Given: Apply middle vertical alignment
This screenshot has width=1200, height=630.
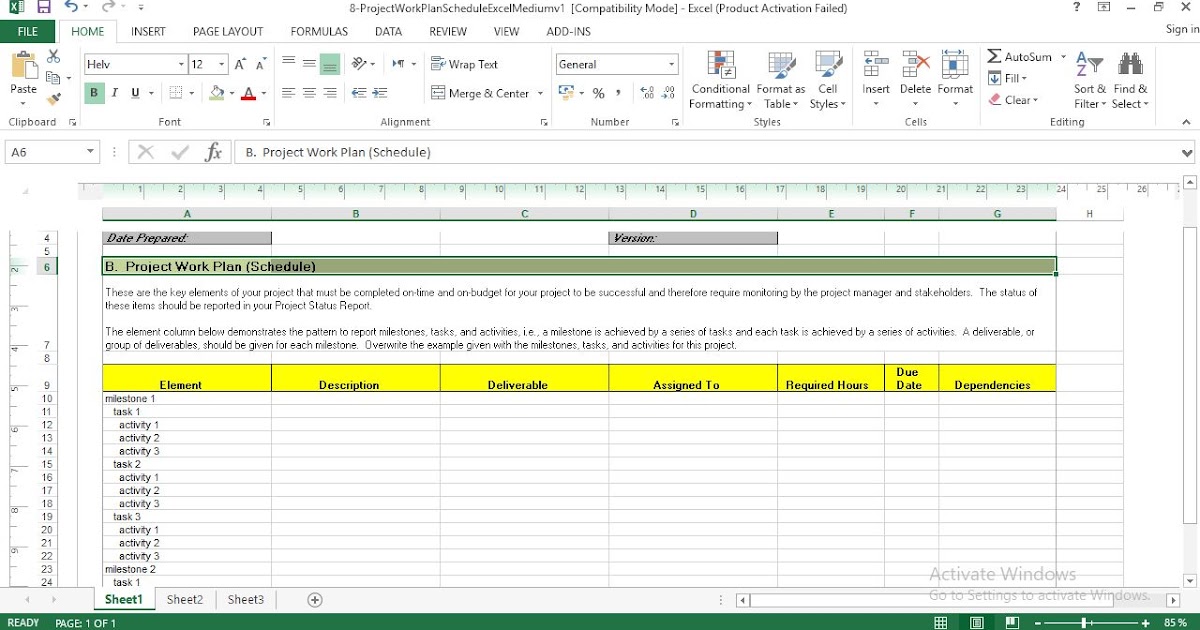Looking at the screenshot, I should (309, 64).
